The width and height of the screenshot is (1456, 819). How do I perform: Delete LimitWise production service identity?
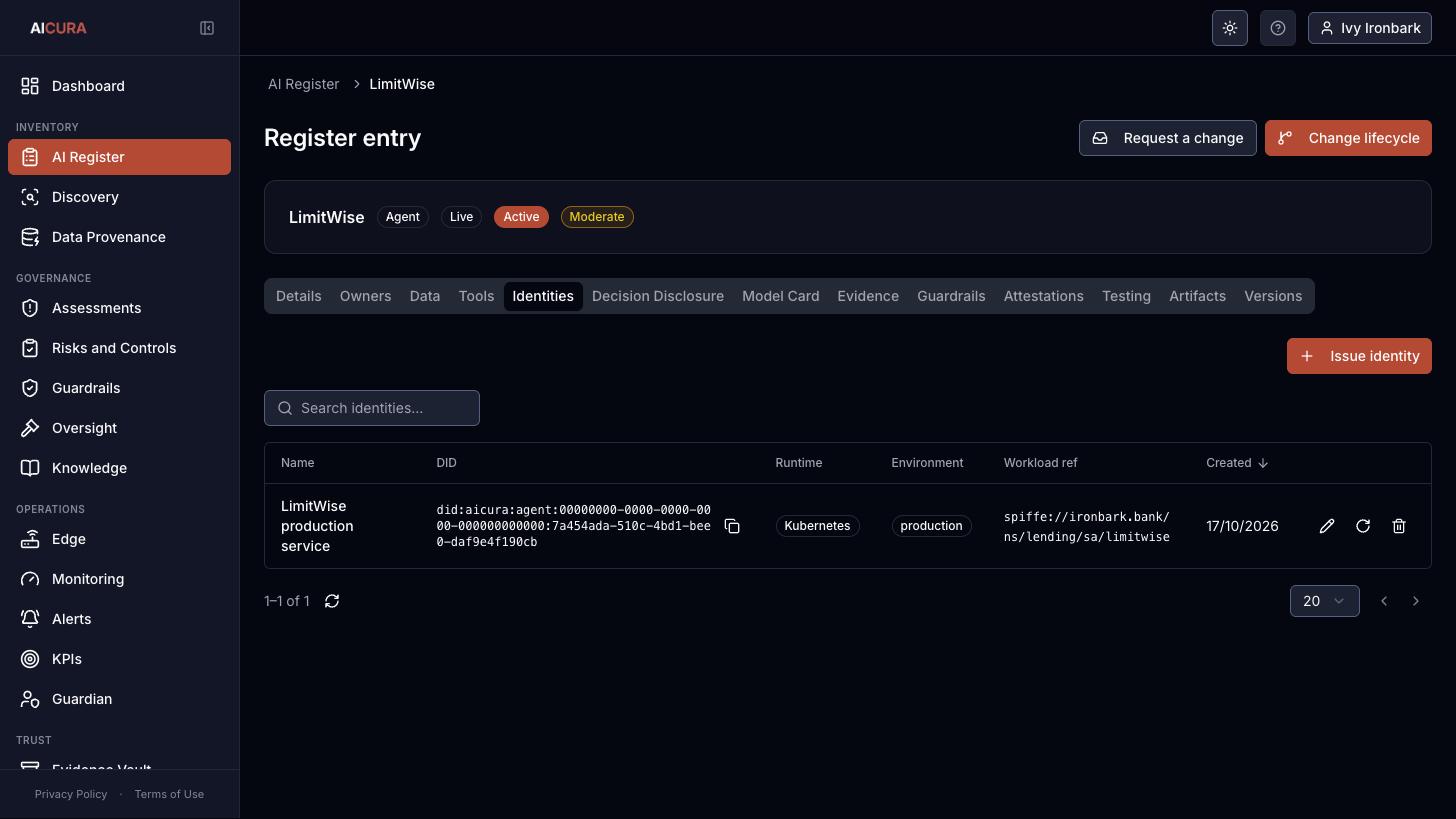pos(1399,526)
